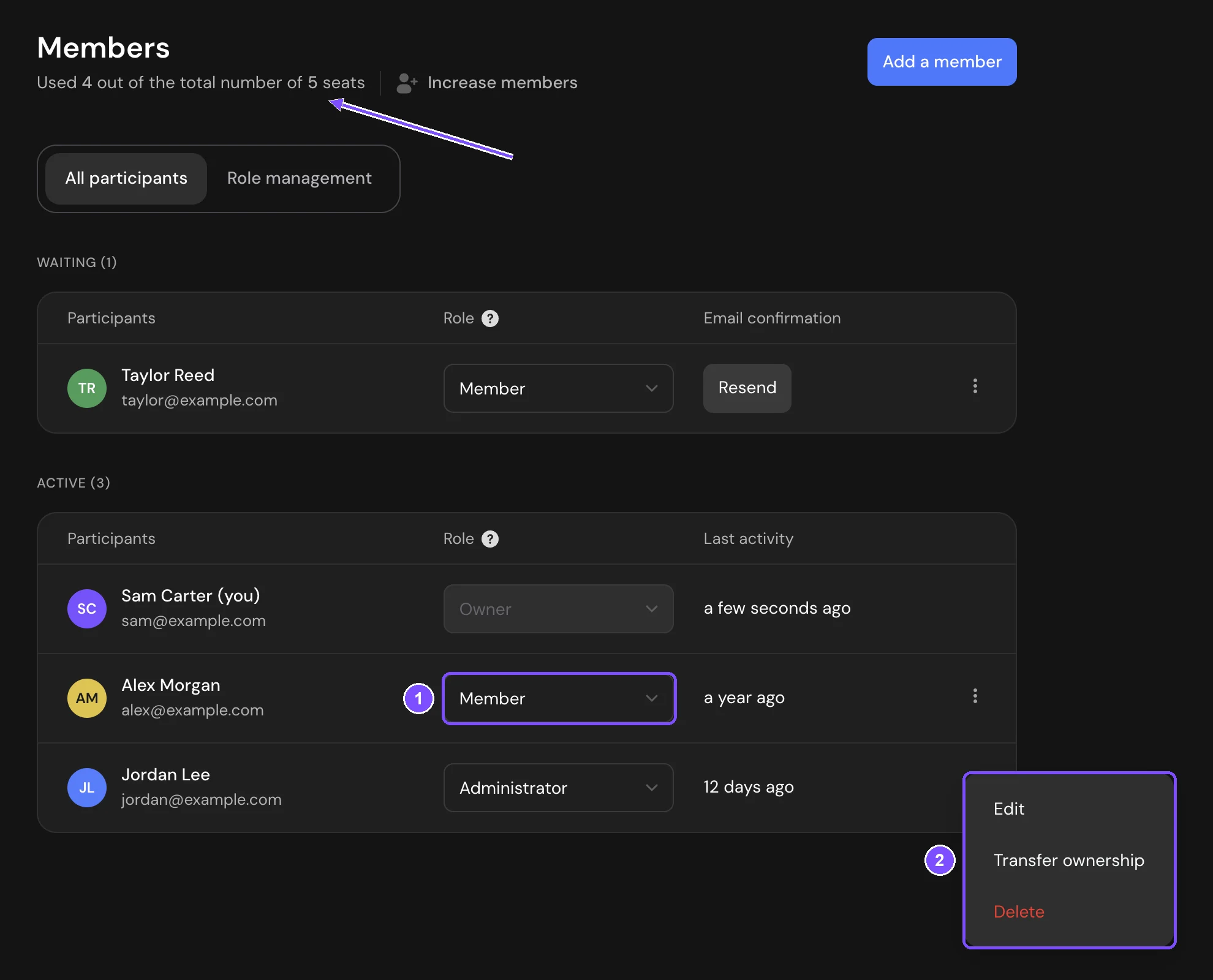Image resolution: width=1213 pixels, height=980 pixels.
Task: Select the alex@example.com email text
Action: tap(192, 710)
